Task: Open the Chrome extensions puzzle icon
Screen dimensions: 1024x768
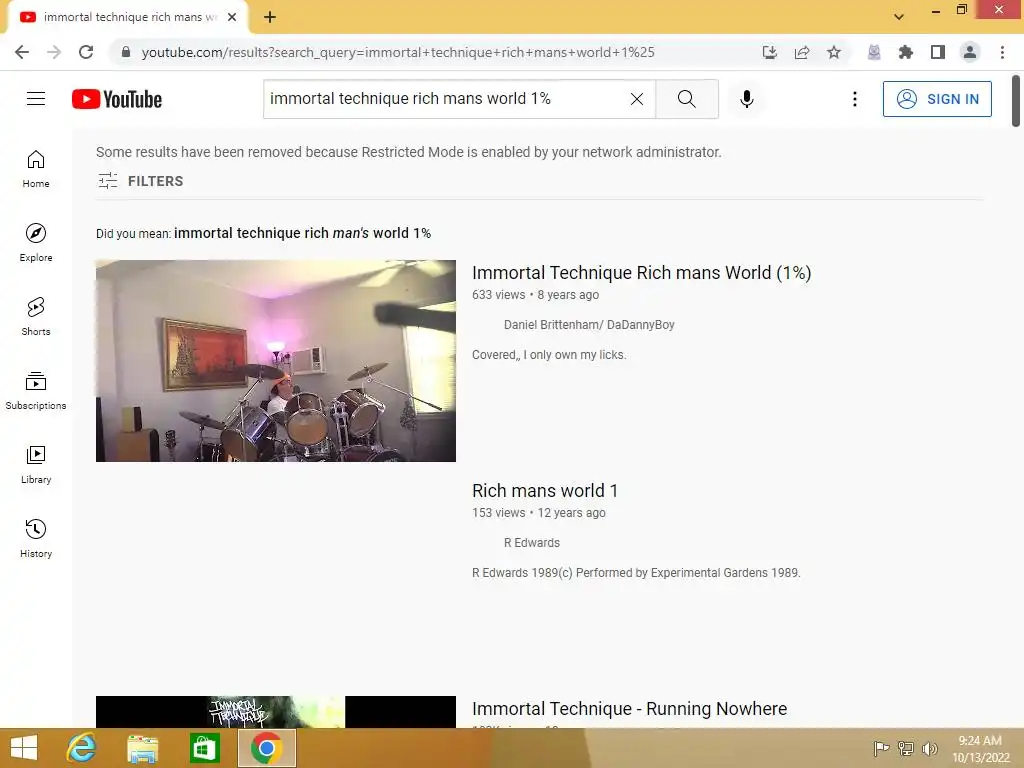Action: pos(906,52)
